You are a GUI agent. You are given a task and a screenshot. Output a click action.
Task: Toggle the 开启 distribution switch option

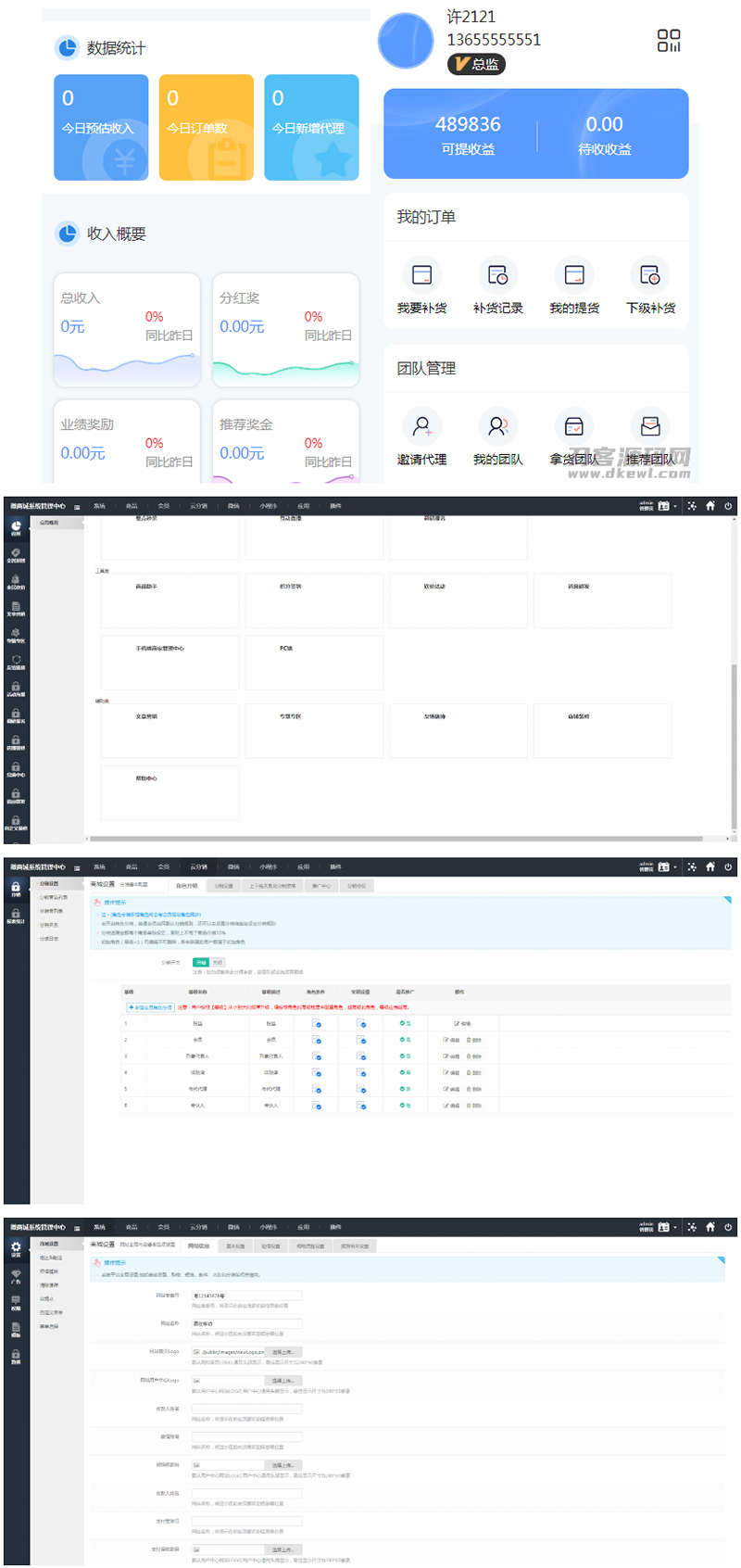pos(201,963)
